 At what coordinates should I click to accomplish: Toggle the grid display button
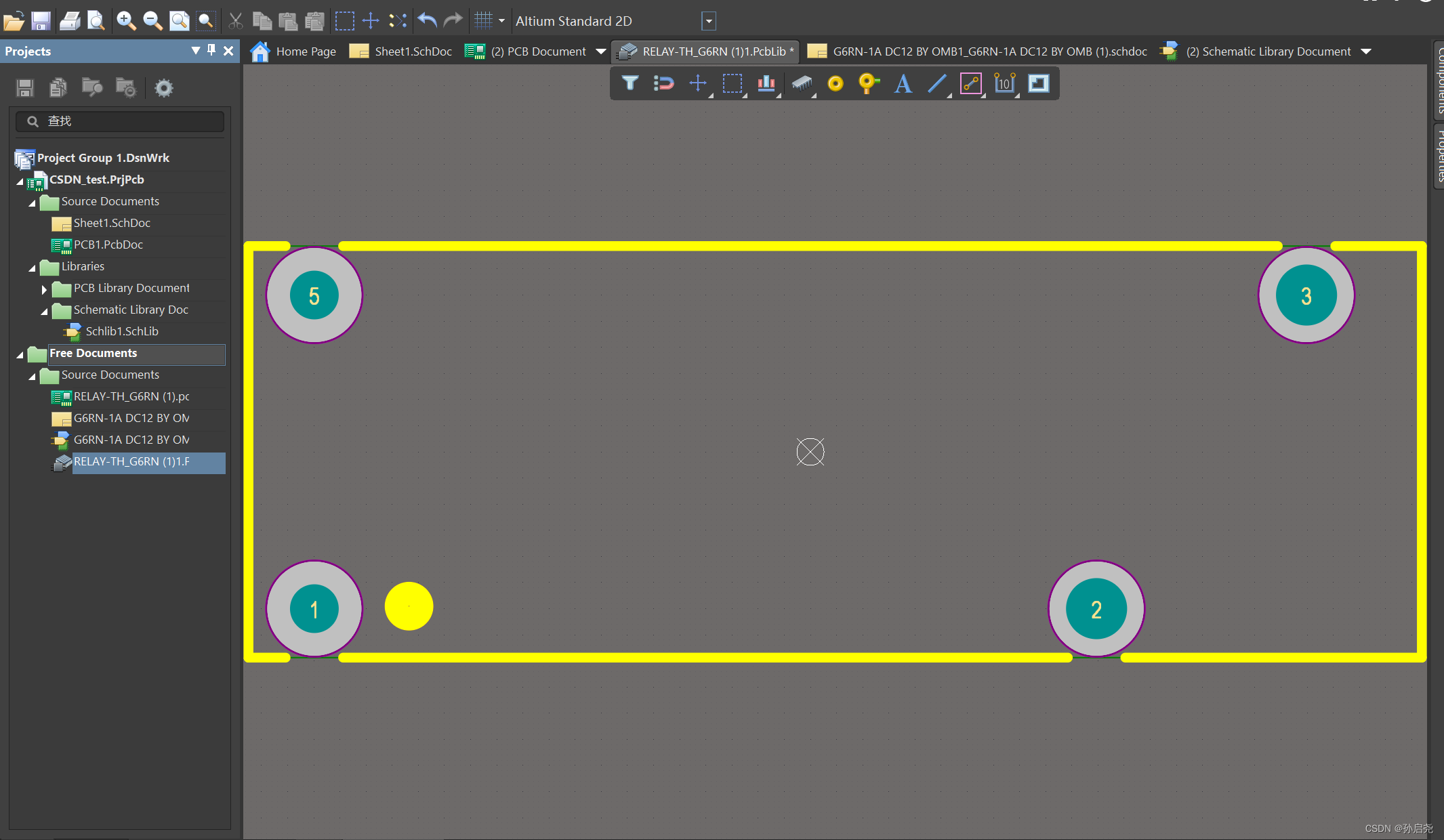point(483,20)
